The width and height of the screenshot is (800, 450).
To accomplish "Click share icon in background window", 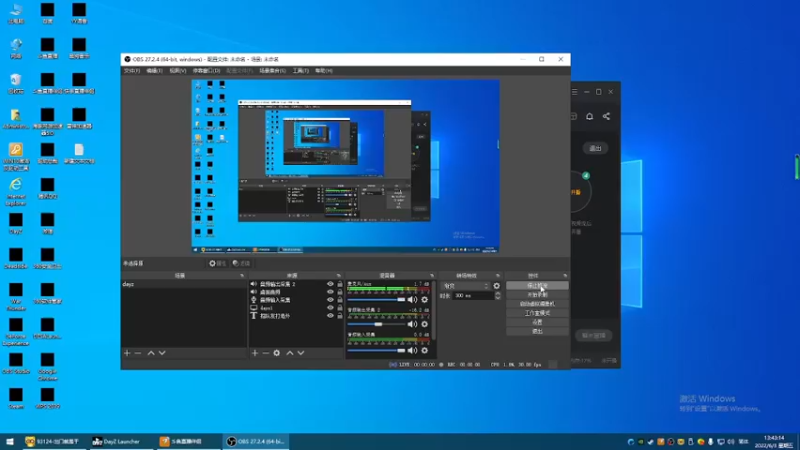I will 606,116.
